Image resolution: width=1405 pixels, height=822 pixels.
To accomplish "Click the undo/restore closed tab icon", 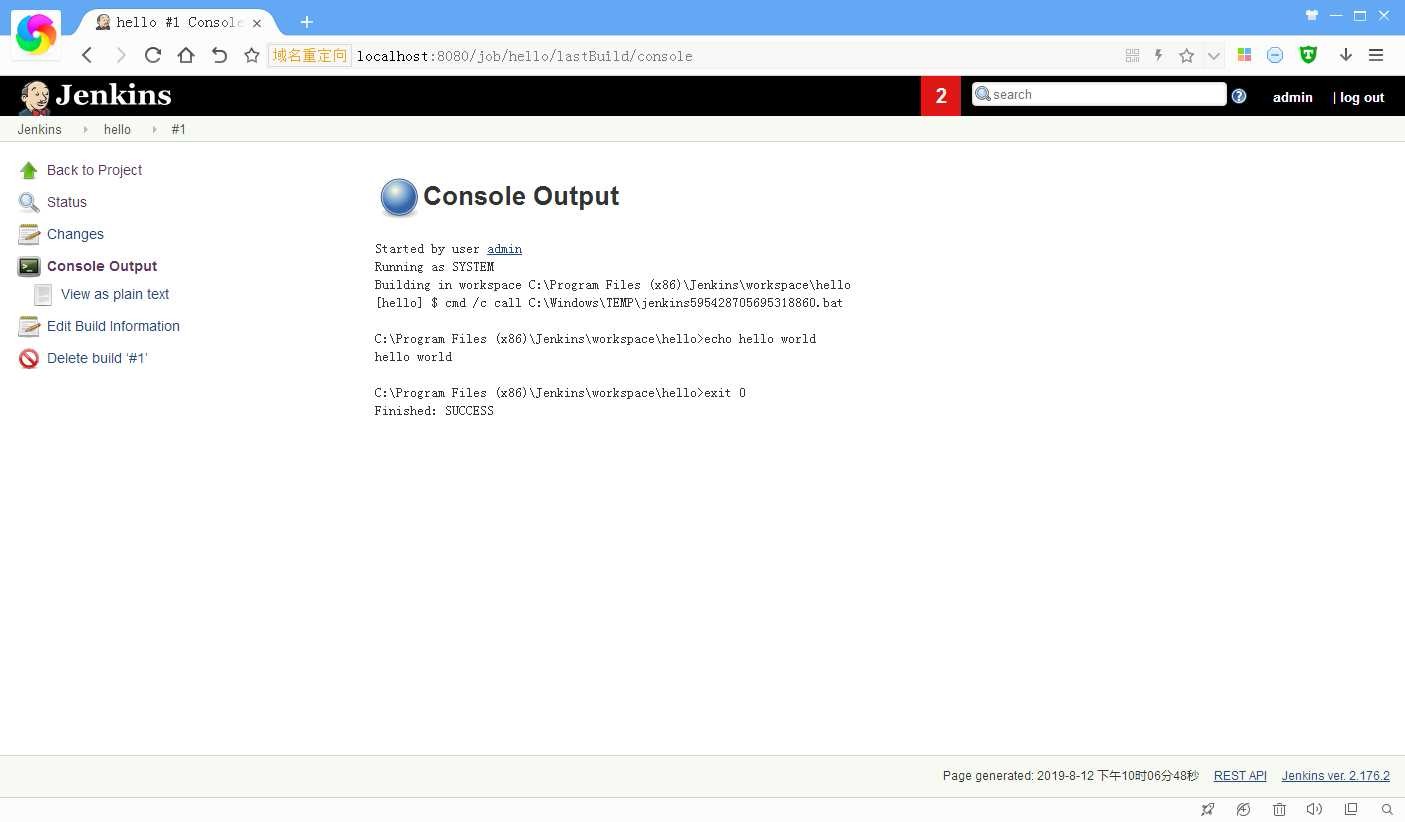I will coord(219,55).
